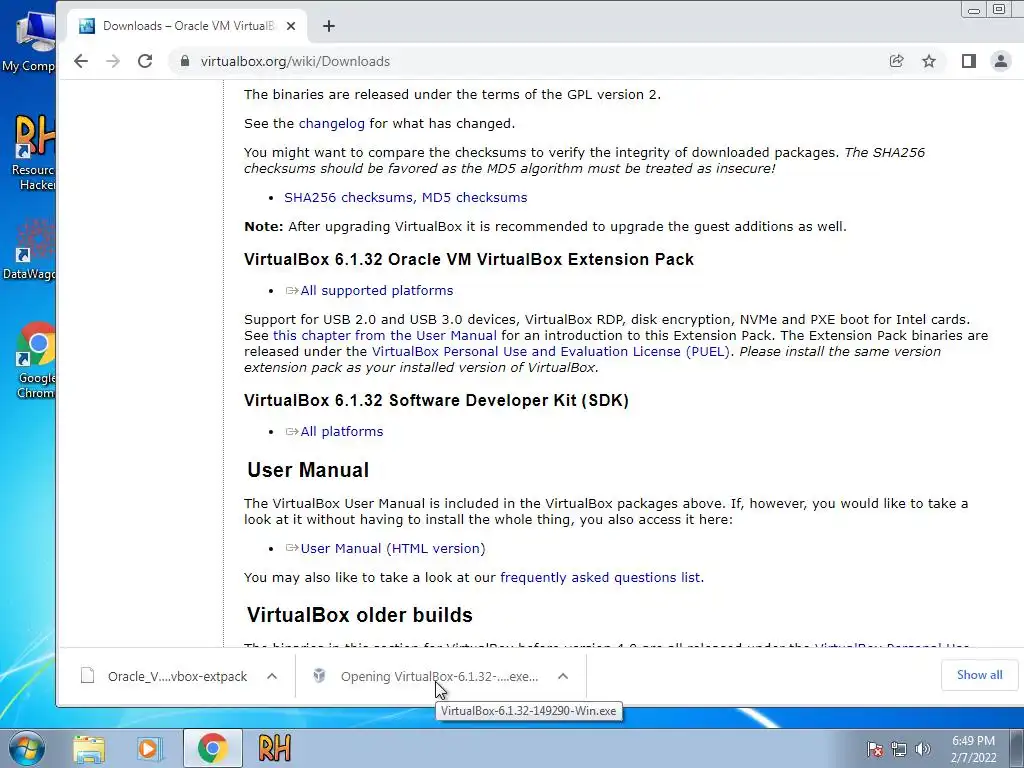Launch Windows Media Player from the taskbar

pyautogui.click(x=150, y=748)
